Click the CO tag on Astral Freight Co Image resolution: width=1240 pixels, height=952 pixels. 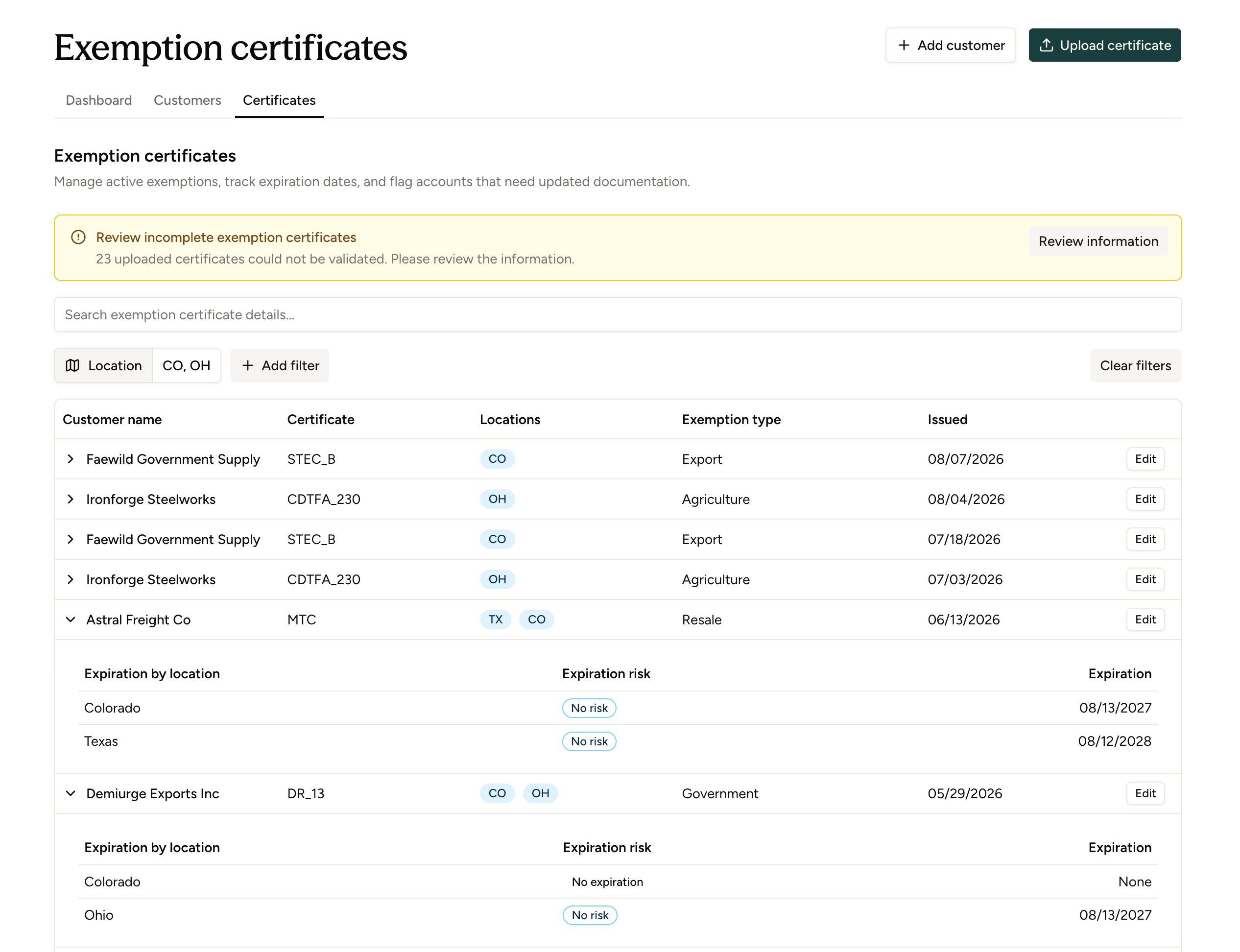click(536, 620)
